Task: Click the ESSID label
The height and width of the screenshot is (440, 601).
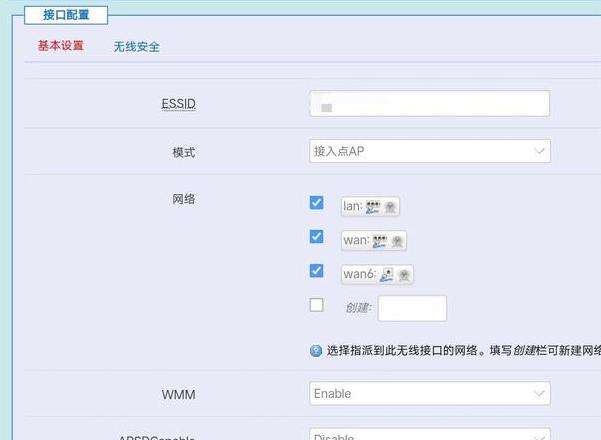Action: pyautogui.click(x=179, y=104)
